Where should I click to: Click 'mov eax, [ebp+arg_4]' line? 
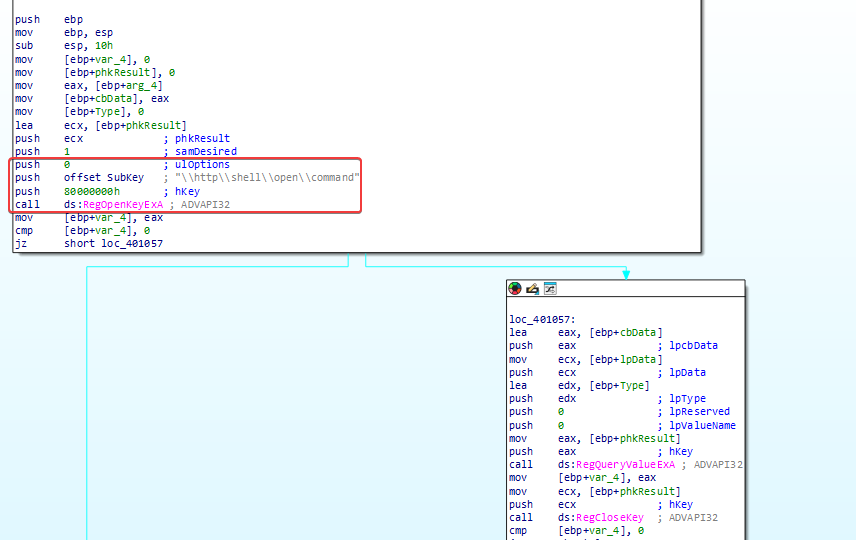(89, 85)
